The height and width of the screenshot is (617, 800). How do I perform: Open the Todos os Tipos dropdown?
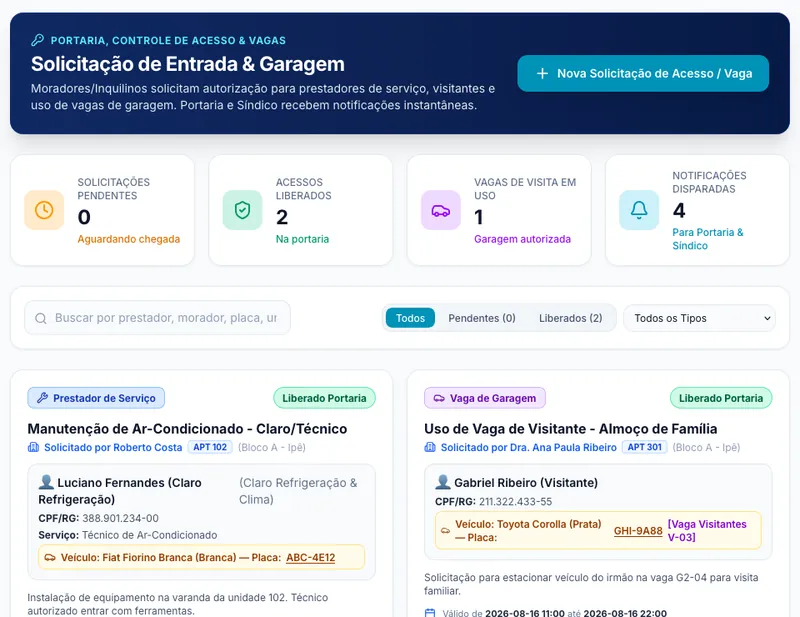pos(699,318)
